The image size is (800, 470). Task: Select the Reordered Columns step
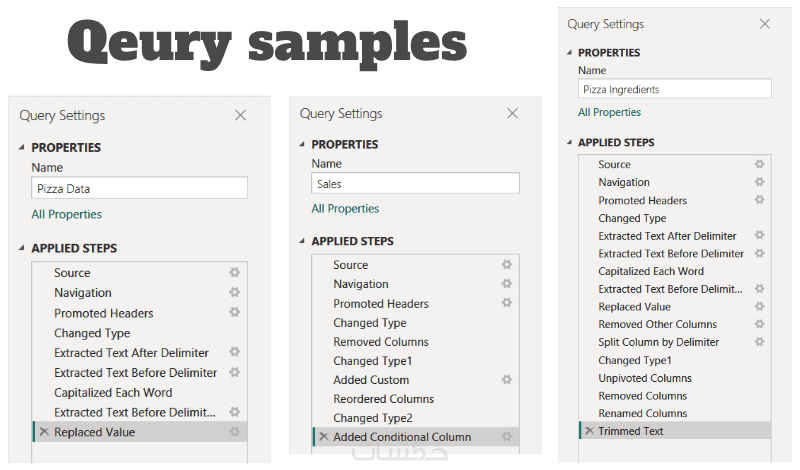click(x=383, y=399)
